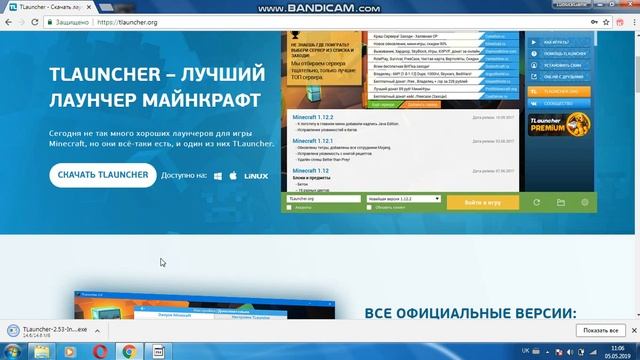Image resolution: width=640 pixels, height=360 pixels.
Task: Click the browser back arrow
Action: [9, 22]
